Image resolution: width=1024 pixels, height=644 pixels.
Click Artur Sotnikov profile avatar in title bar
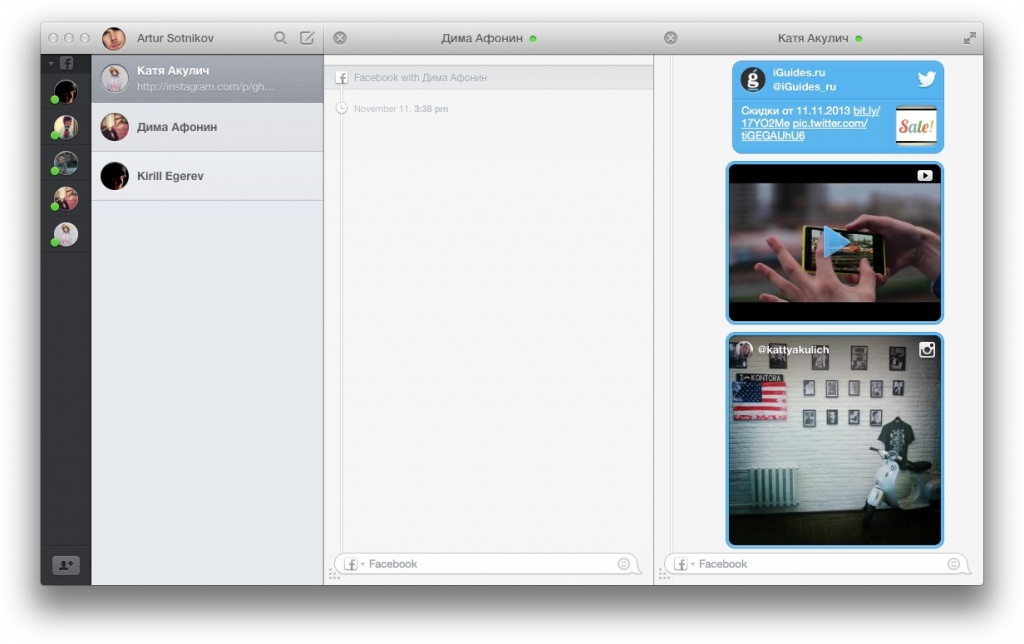114,38
